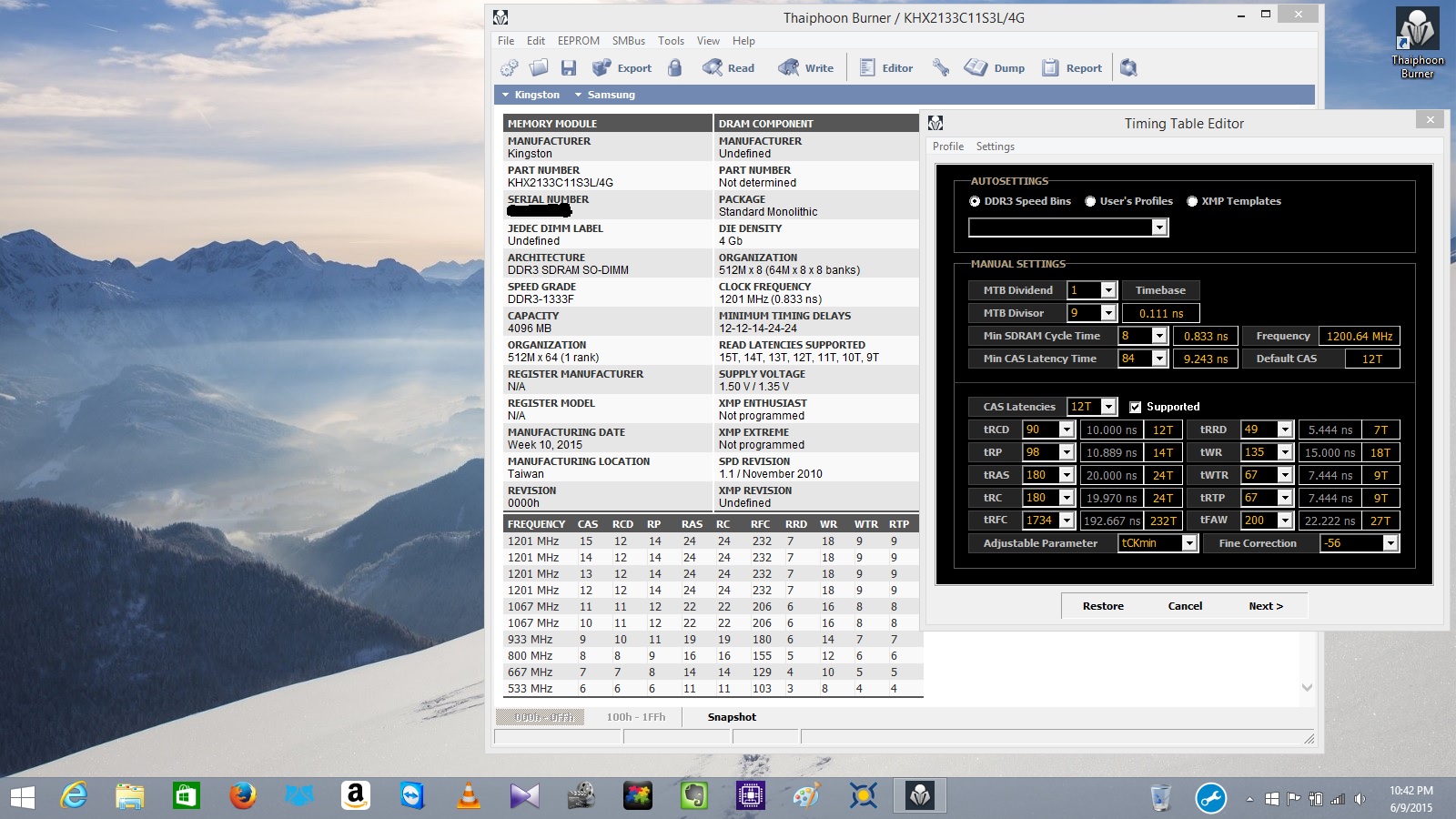Open the Help menu

743,41
